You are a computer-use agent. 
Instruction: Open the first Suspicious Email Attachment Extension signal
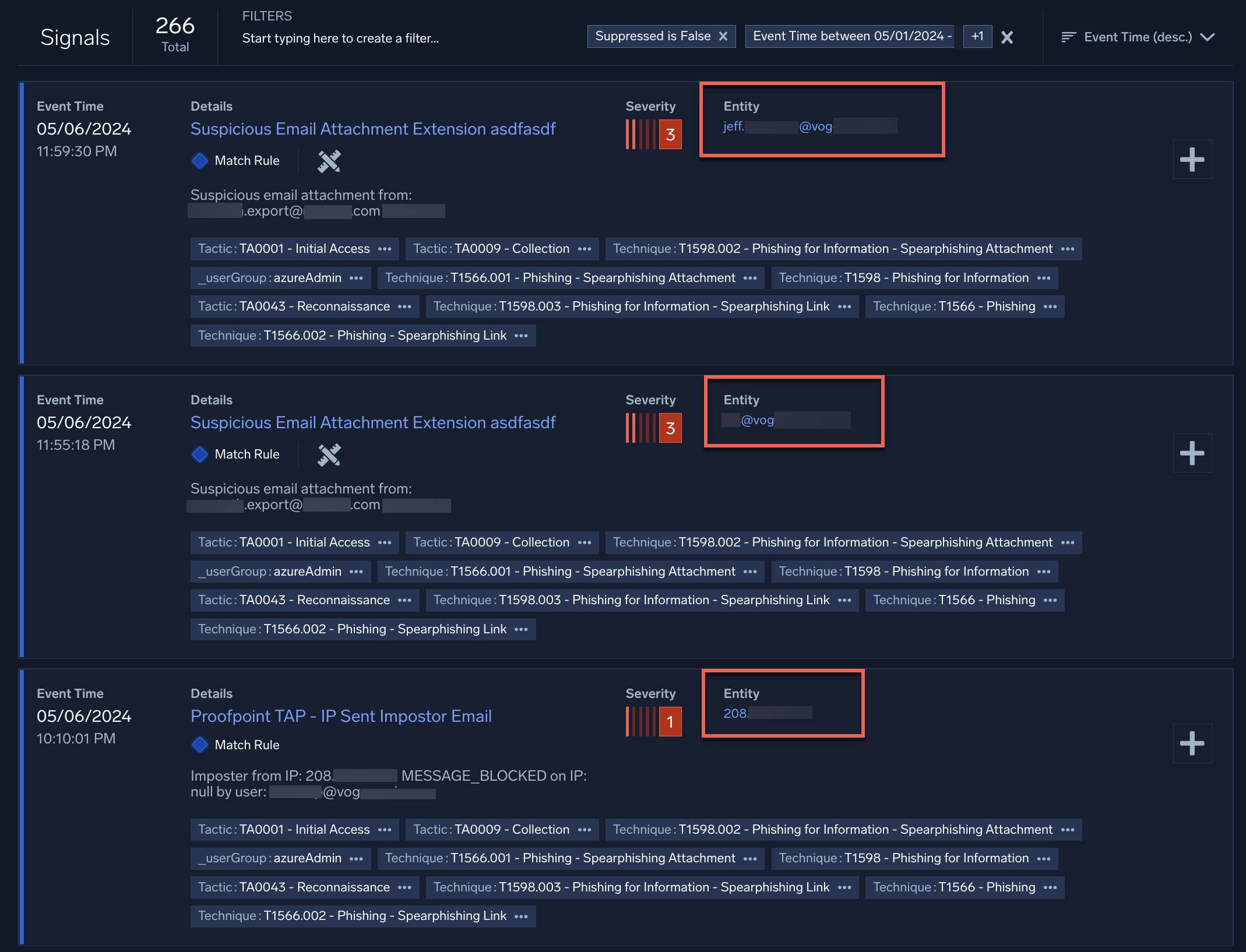373,129
